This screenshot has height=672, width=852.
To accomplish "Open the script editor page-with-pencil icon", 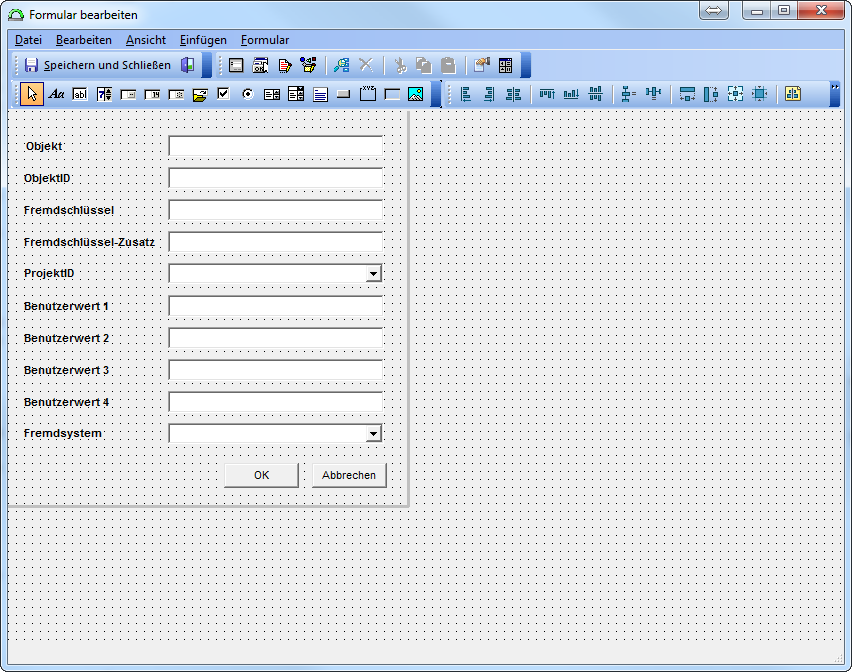I will 285,65.
